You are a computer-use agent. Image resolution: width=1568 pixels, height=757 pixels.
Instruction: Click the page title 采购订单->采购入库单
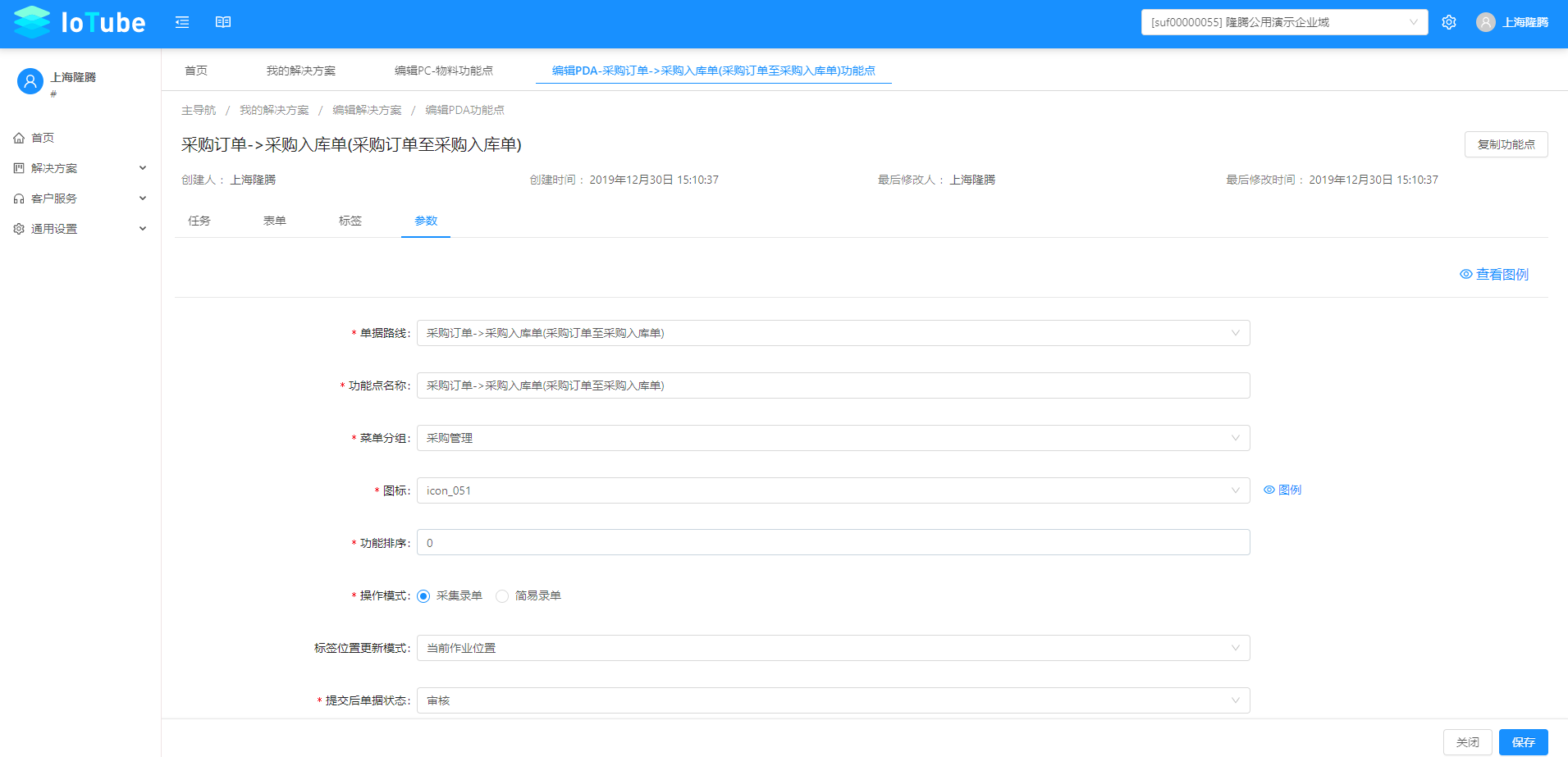tap(351, 144)
